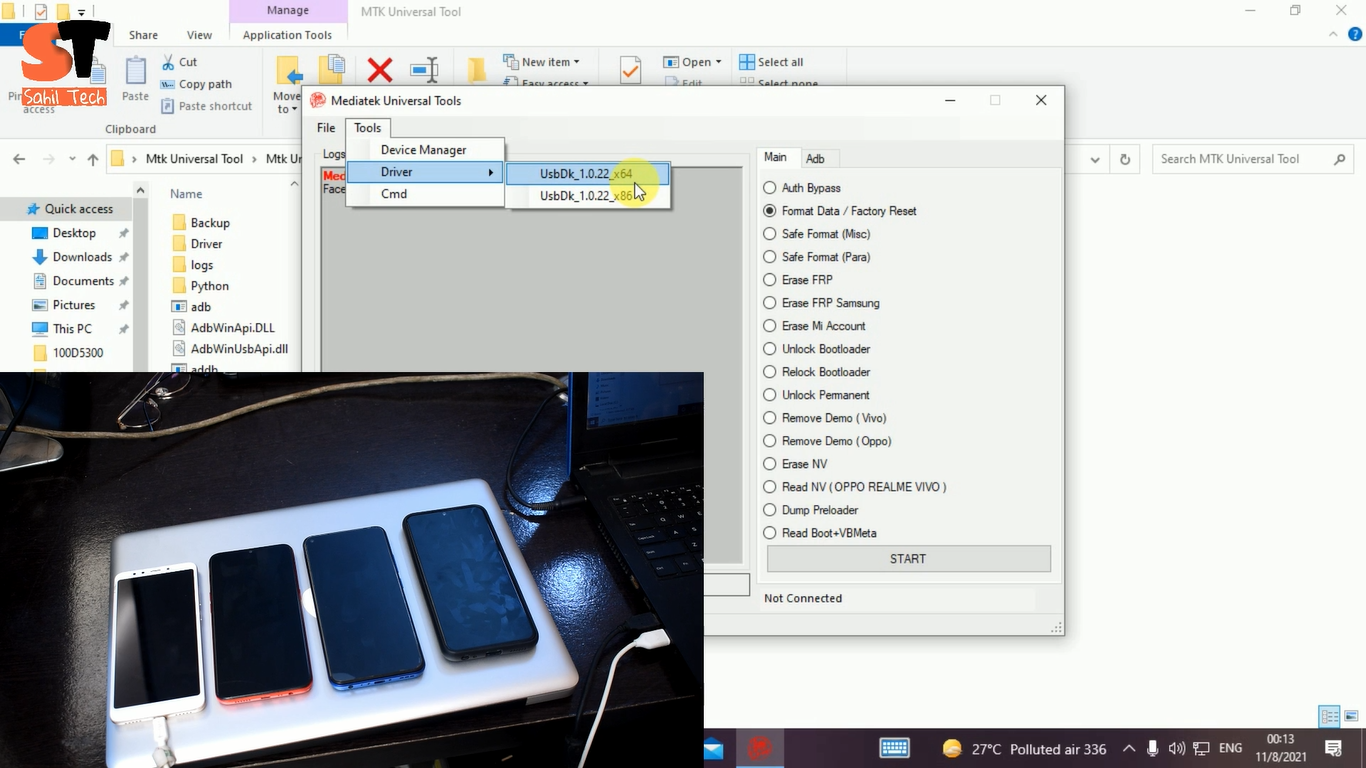This screenshot has width=1366, height=768.
Task: Open Documents in navigation pane
Action: tap(74, 281)
